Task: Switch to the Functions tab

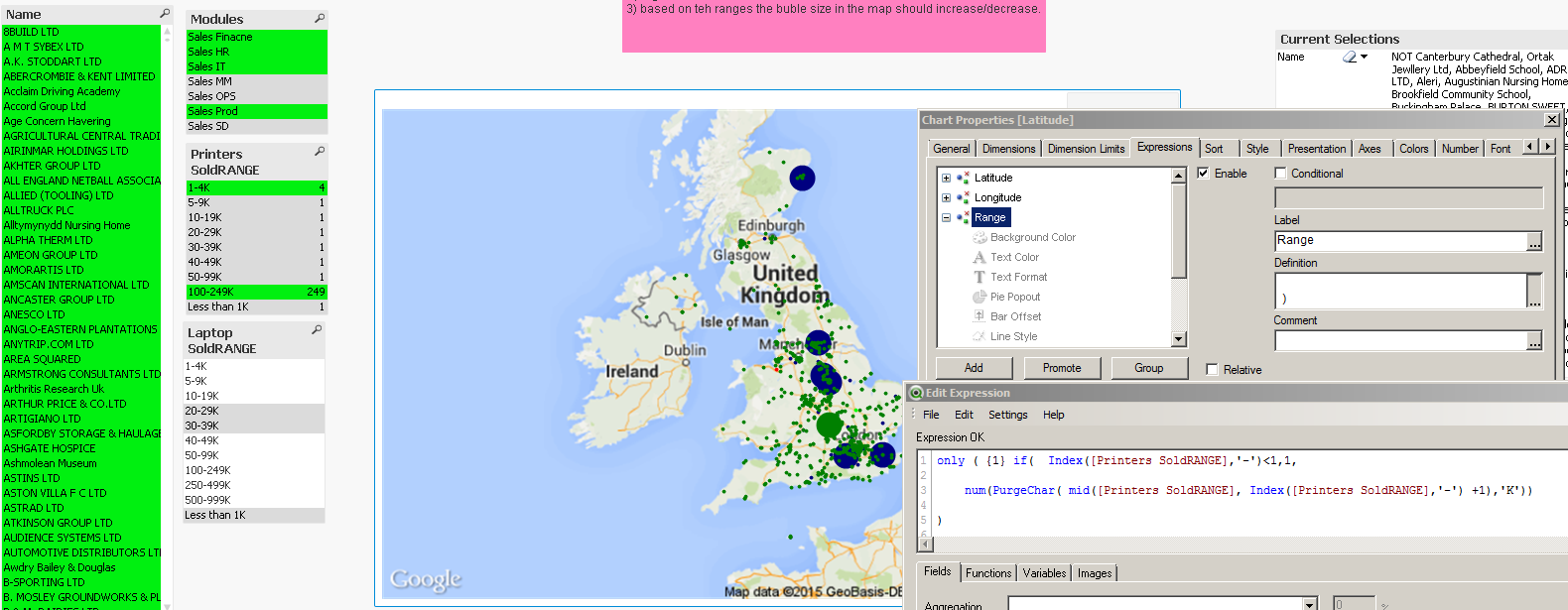Action: click(988, 573)
